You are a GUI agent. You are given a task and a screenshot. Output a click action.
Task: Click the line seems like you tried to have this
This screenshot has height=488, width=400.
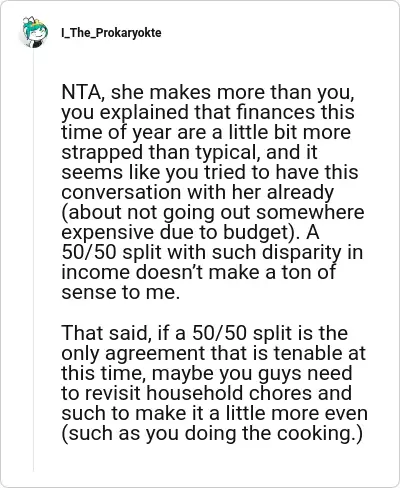pos(210,172)
